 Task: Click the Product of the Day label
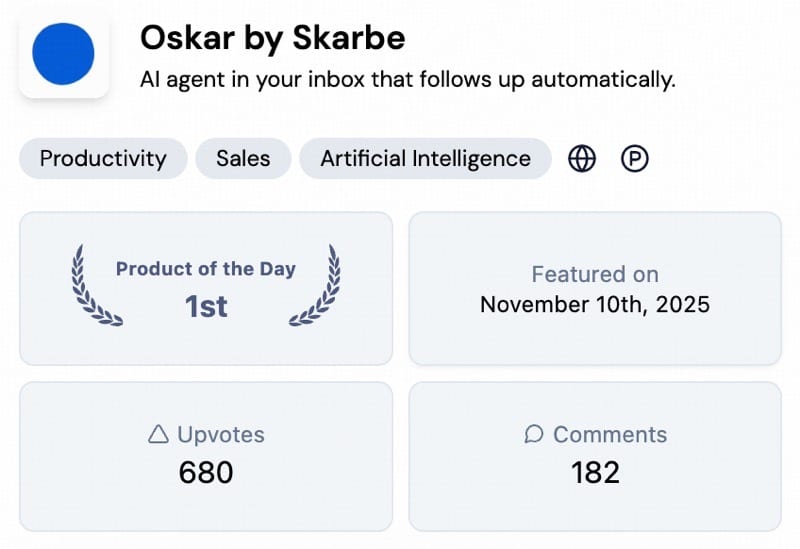pos(206,269)
